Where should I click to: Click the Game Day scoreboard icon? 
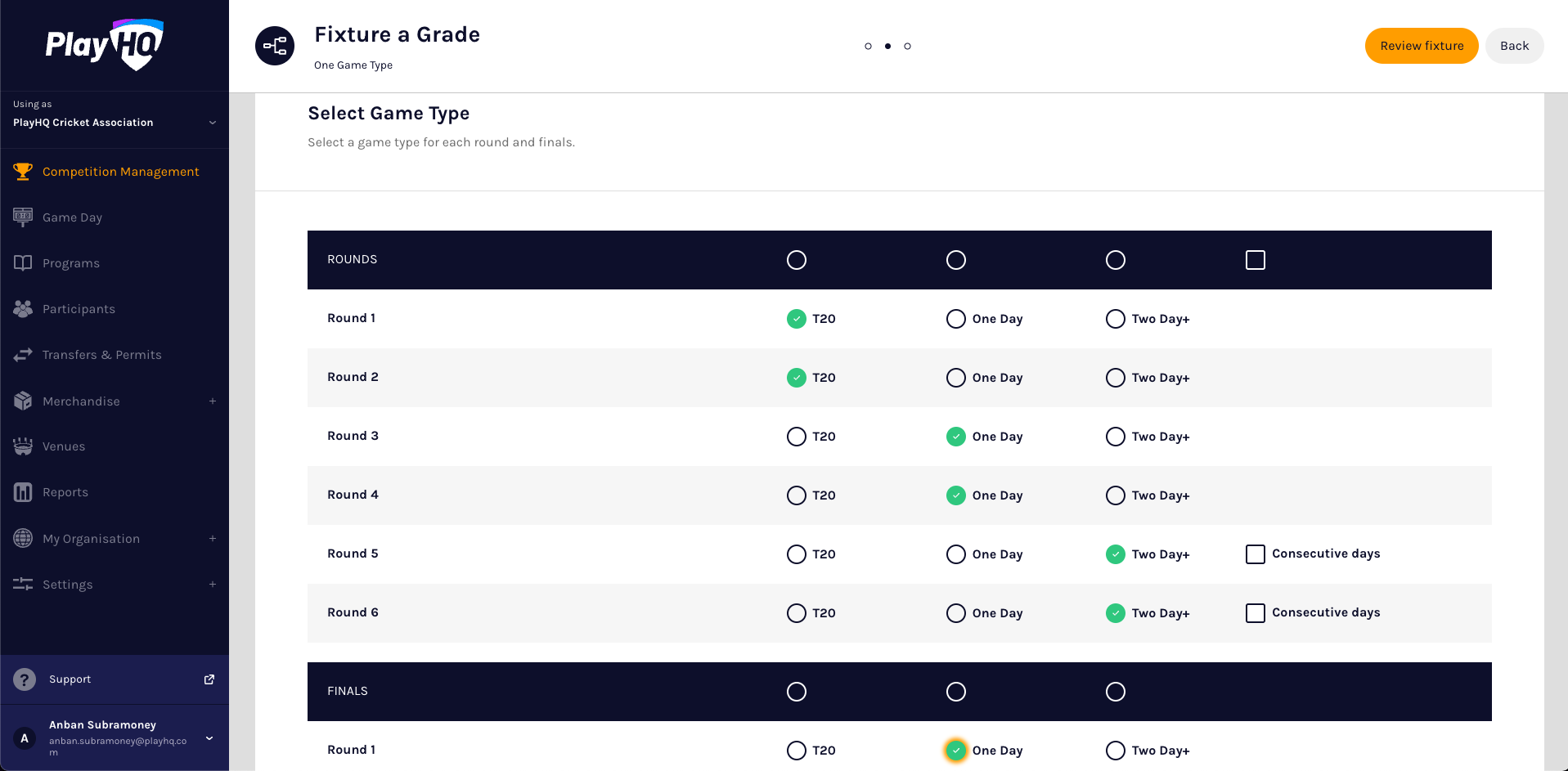(x=23, y=217)
